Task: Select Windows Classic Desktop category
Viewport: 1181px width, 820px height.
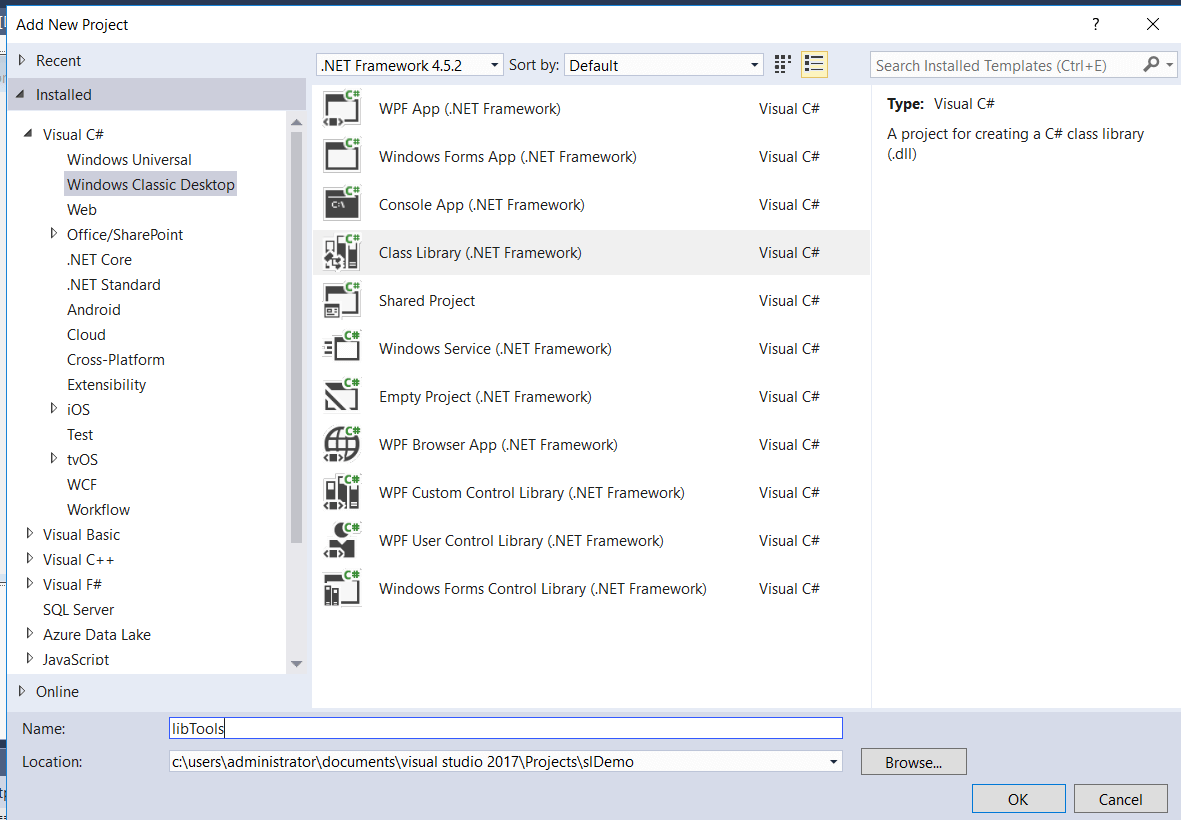Action: pyautogui.click(x=151, y=184)
